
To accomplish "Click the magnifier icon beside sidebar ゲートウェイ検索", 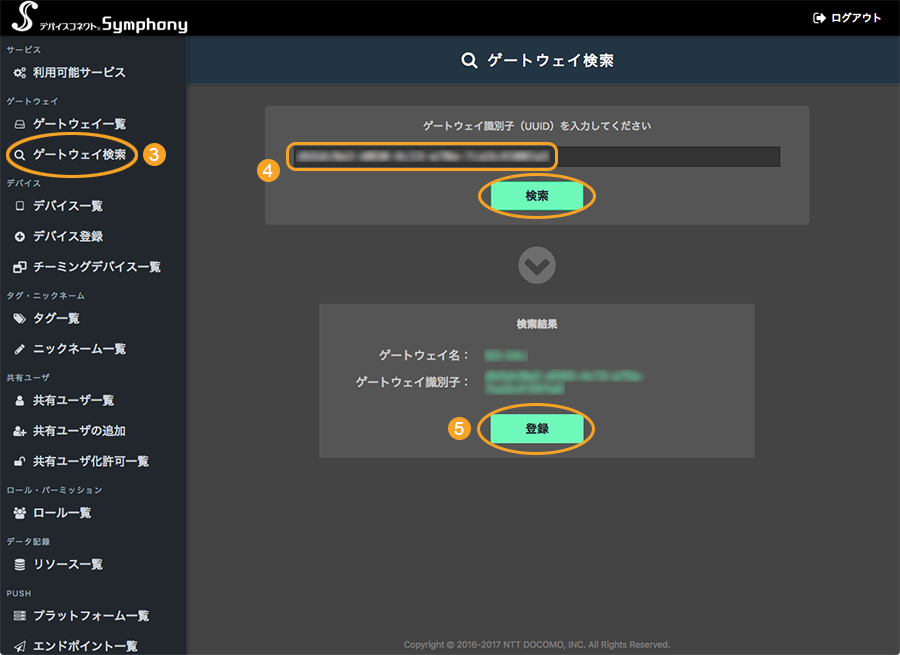I will [20, 155].
